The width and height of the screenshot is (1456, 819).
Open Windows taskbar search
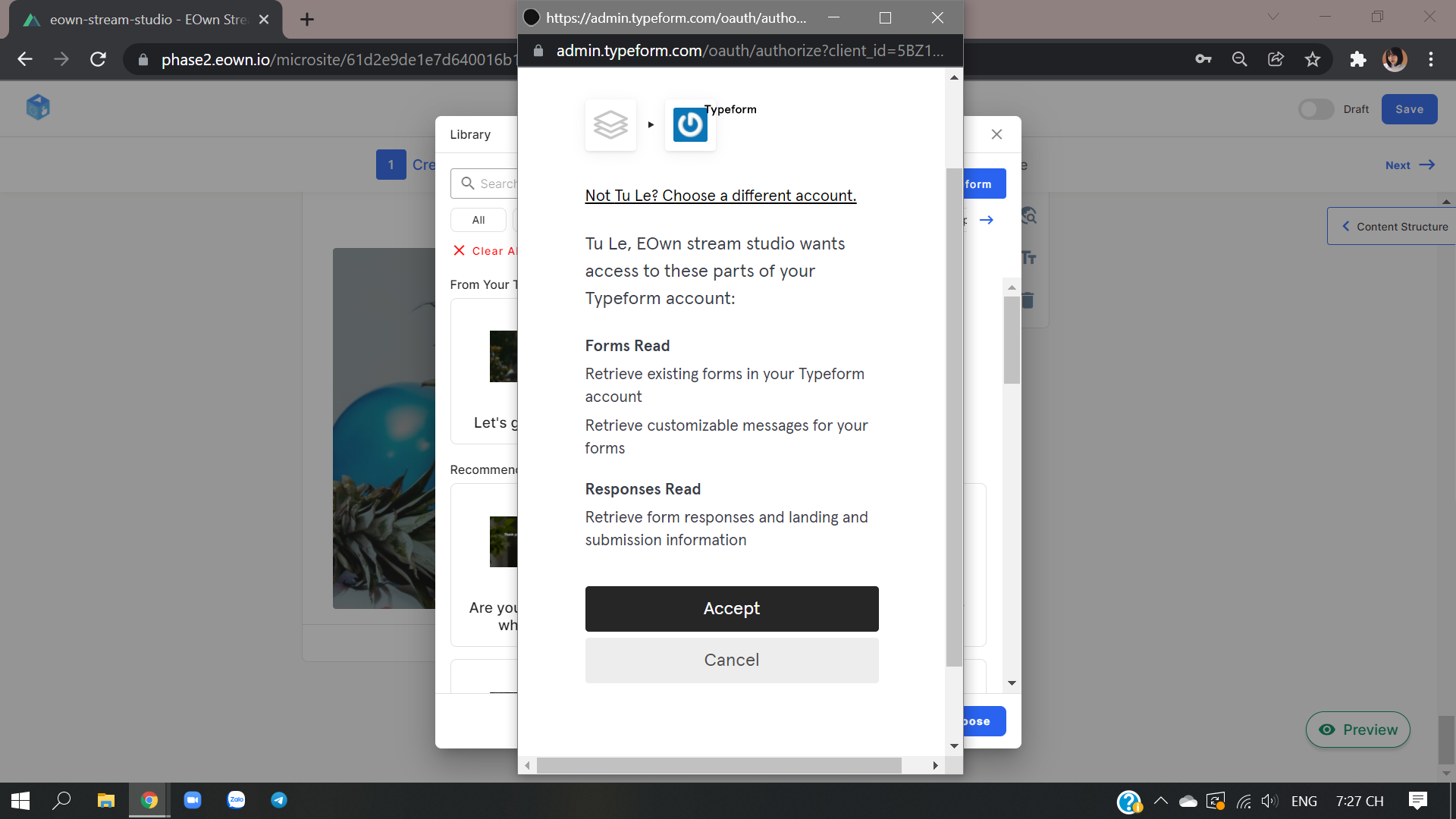coord(61,801)
